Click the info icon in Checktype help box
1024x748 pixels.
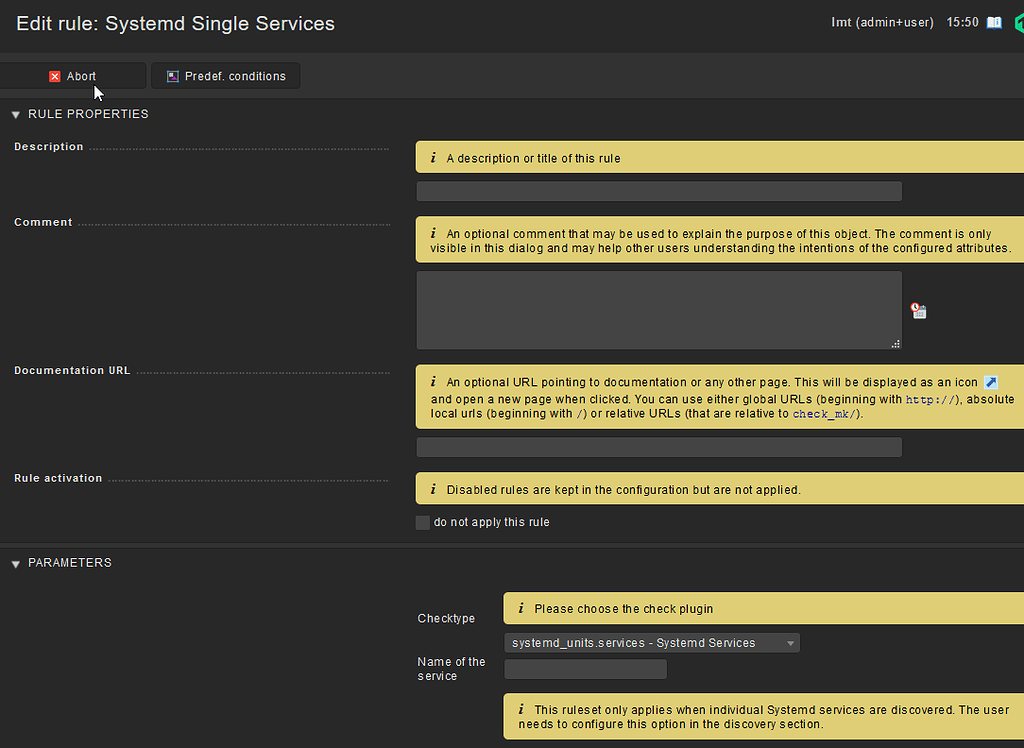pos(520,608)
